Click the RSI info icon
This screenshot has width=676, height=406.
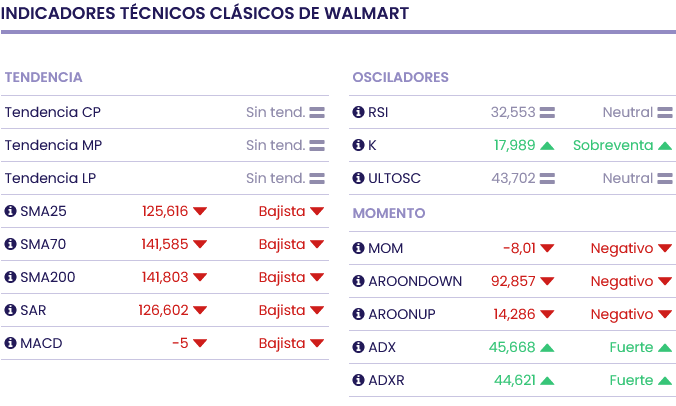tap(359, 112)
